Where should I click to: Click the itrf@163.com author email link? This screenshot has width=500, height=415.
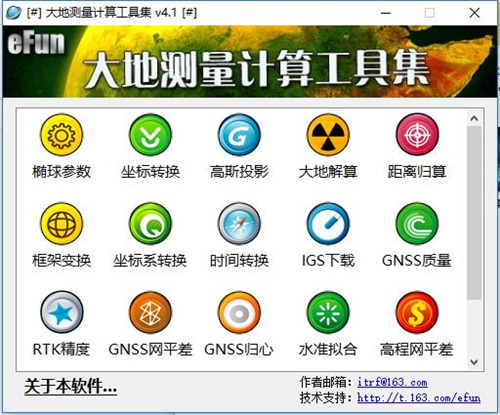click(392, 382)
